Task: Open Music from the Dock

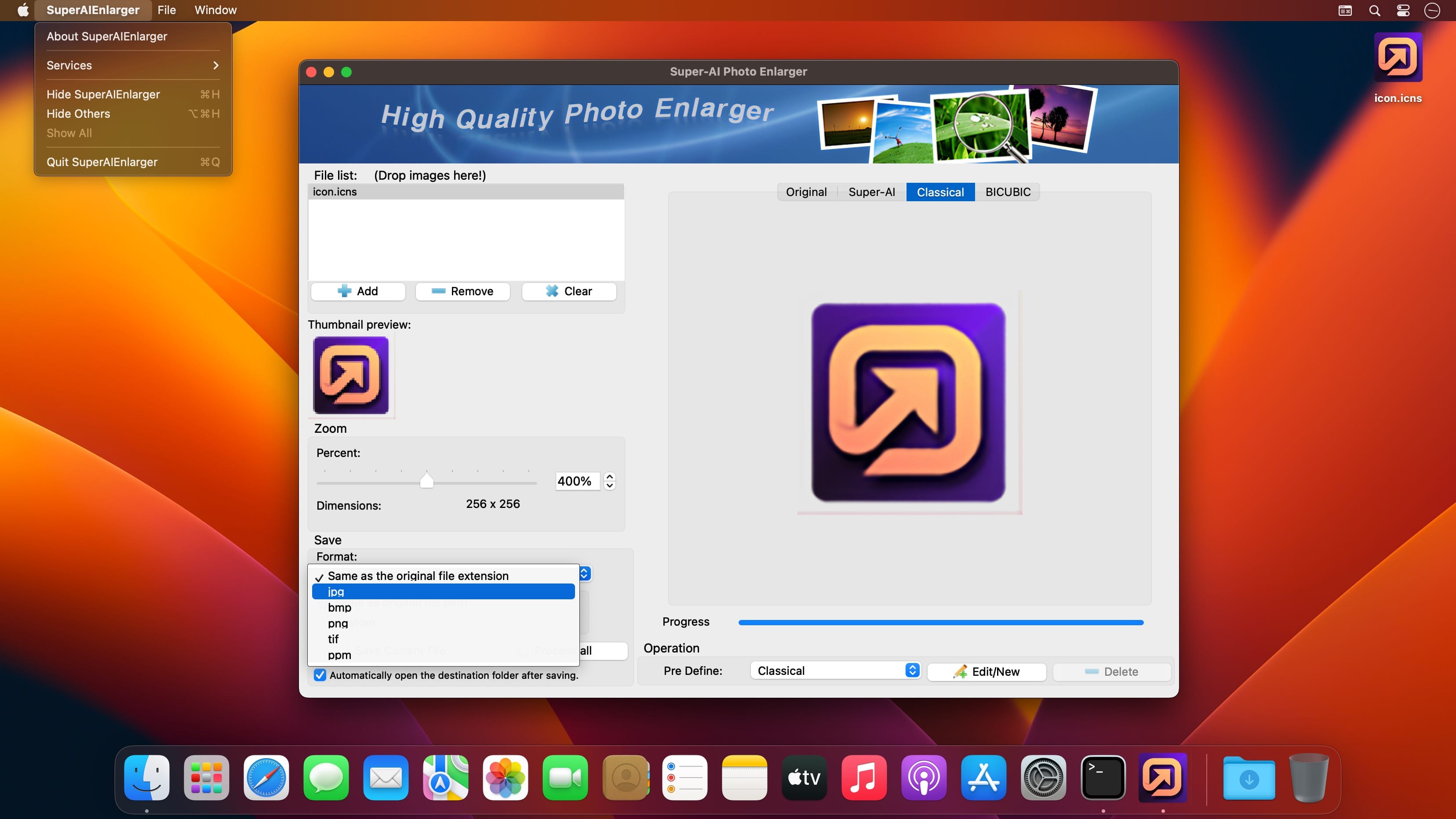Action: 864,778
